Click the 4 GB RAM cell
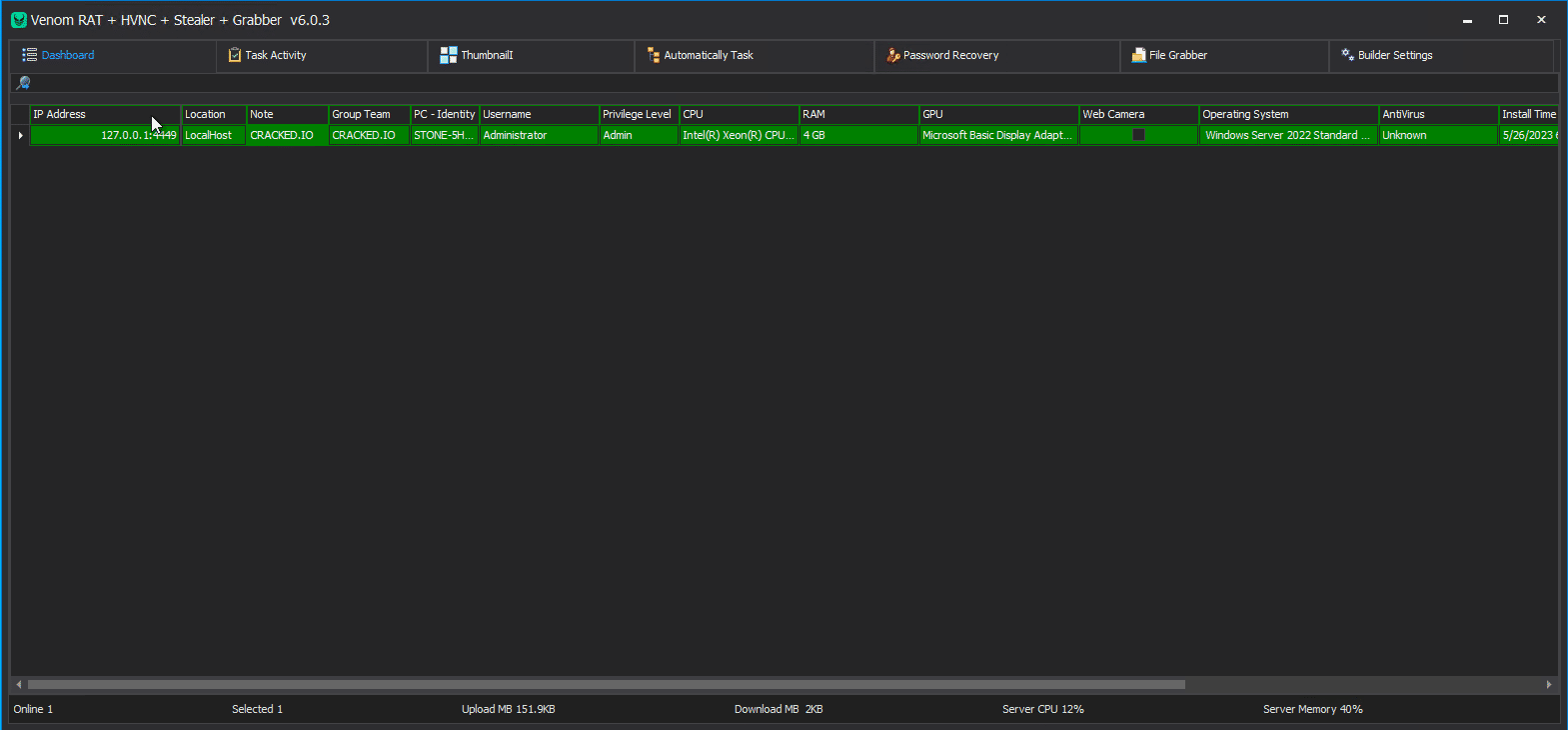Viewport: 1568px width, 730px height. point(858,135)
